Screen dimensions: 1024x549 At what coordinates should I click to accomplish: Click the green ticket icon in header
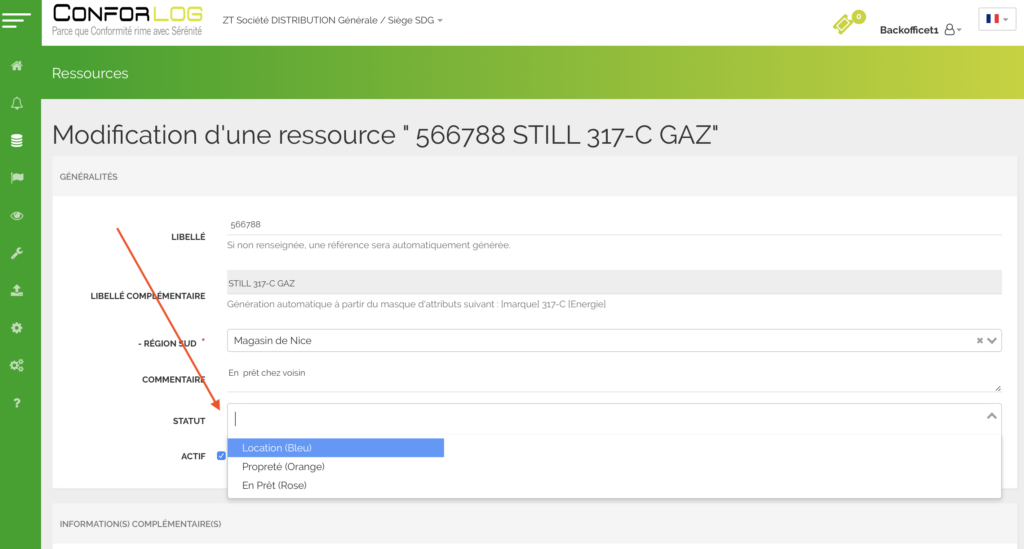click(x=846, y=23)
